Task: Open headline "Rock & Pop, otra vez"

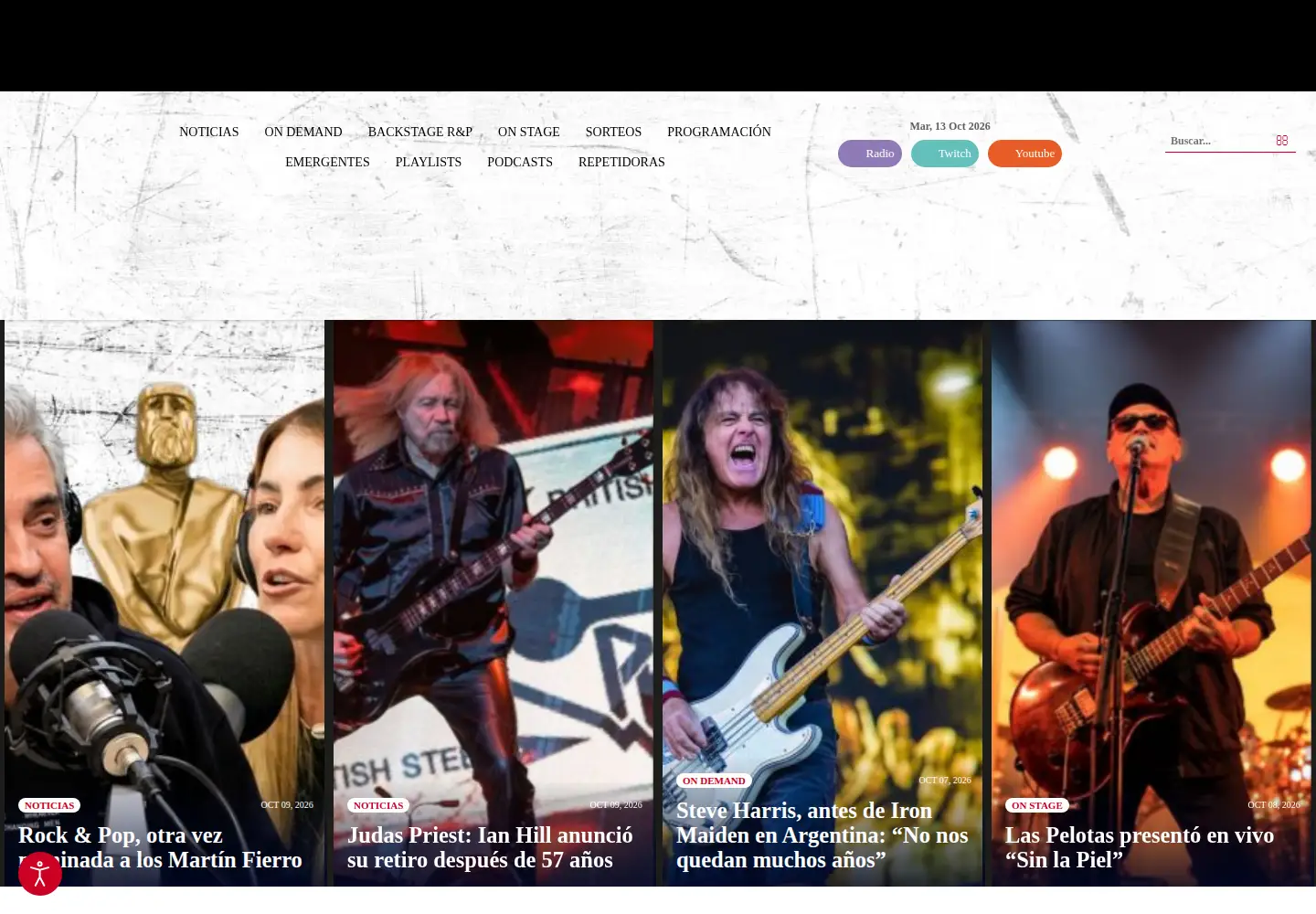Action: (160, 847)
